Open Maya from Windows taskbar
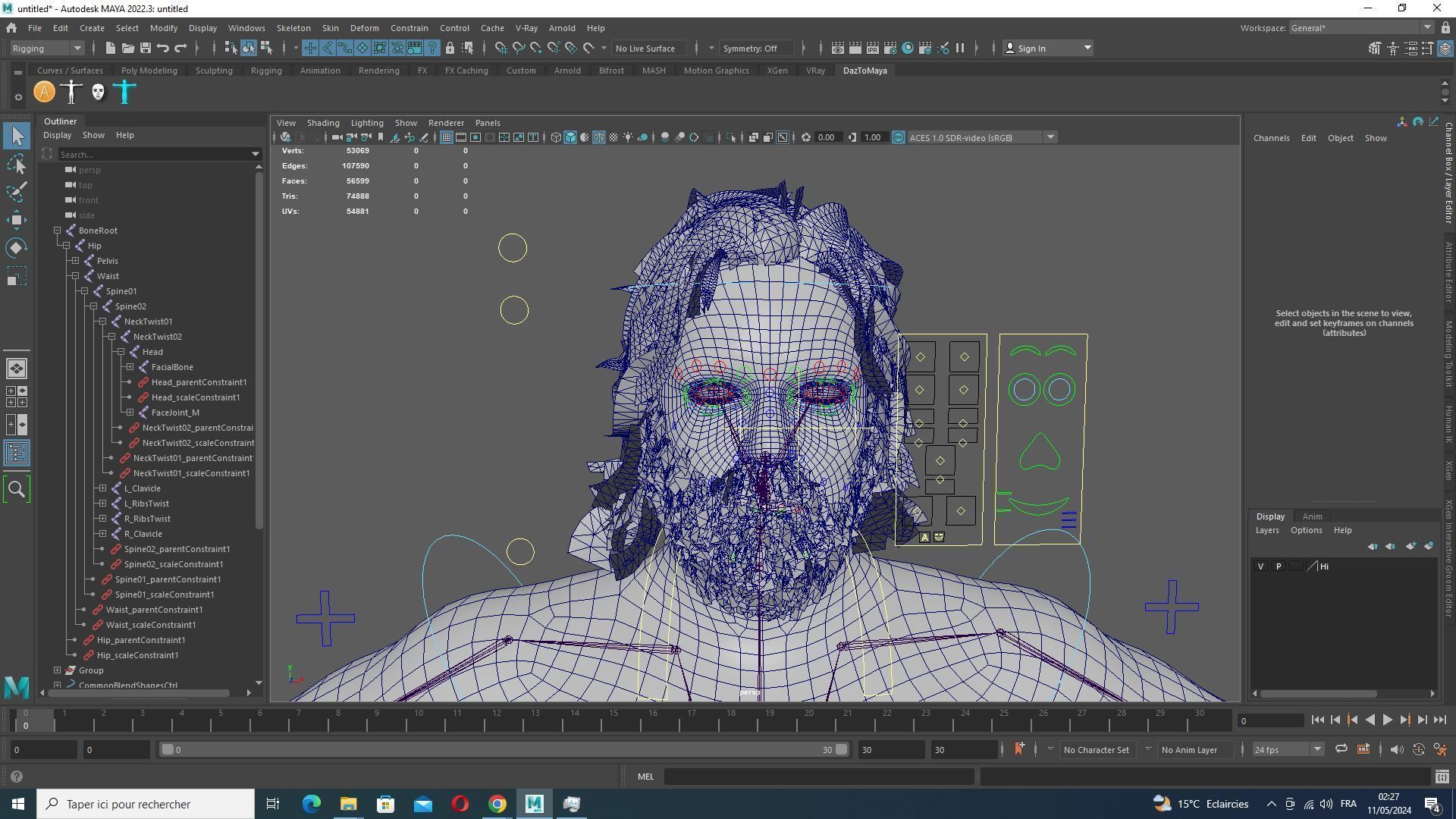Viewport: 1456px width, 819px height. coord(535,804)
